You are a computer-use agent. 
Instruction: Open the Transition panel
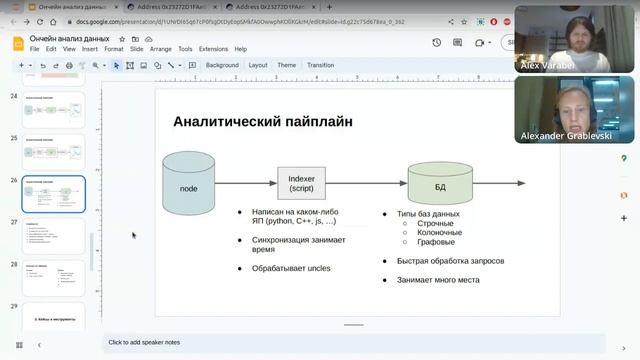pyautogui.click(x=320, y=65)
